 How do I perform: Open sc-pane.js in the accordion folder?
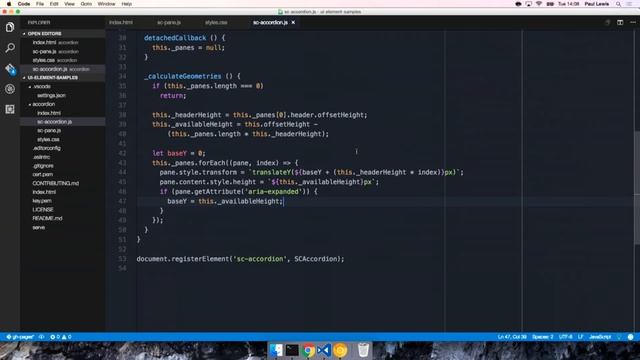pos(63,131)
